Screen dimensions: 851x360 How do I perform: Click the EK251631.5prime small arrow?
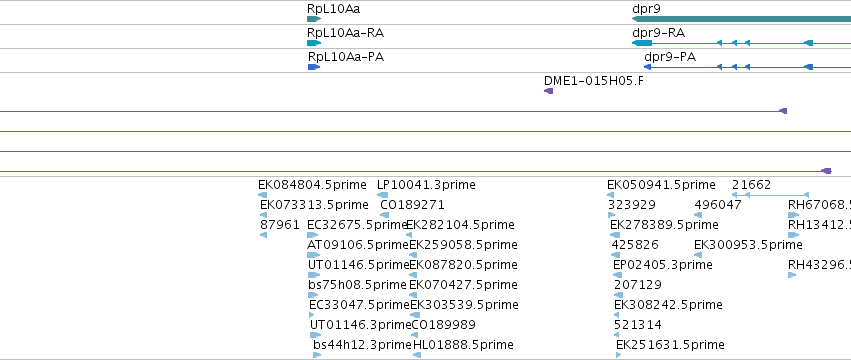click(619, 355)
